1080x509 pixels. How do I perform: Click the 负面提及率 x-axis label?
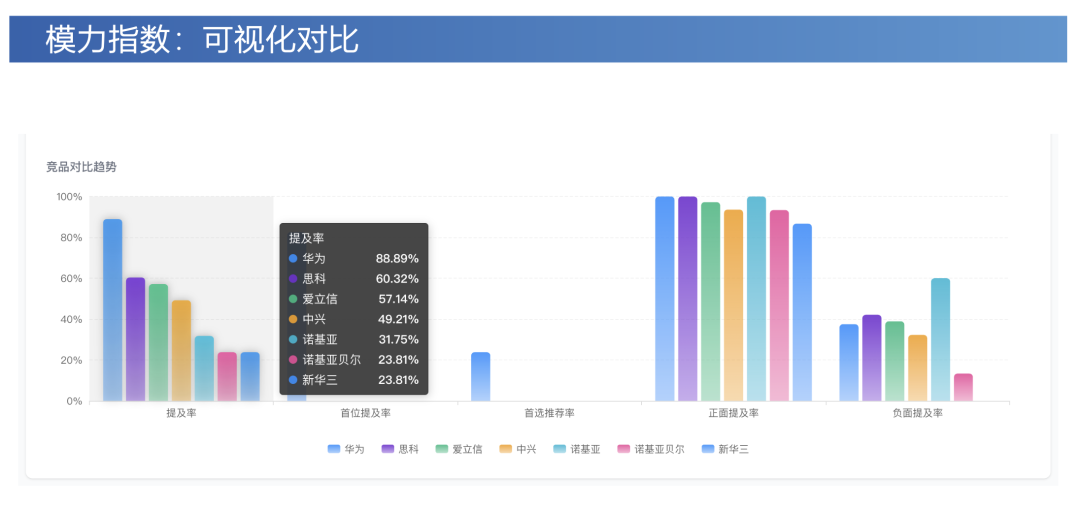[x=918, y=413]
